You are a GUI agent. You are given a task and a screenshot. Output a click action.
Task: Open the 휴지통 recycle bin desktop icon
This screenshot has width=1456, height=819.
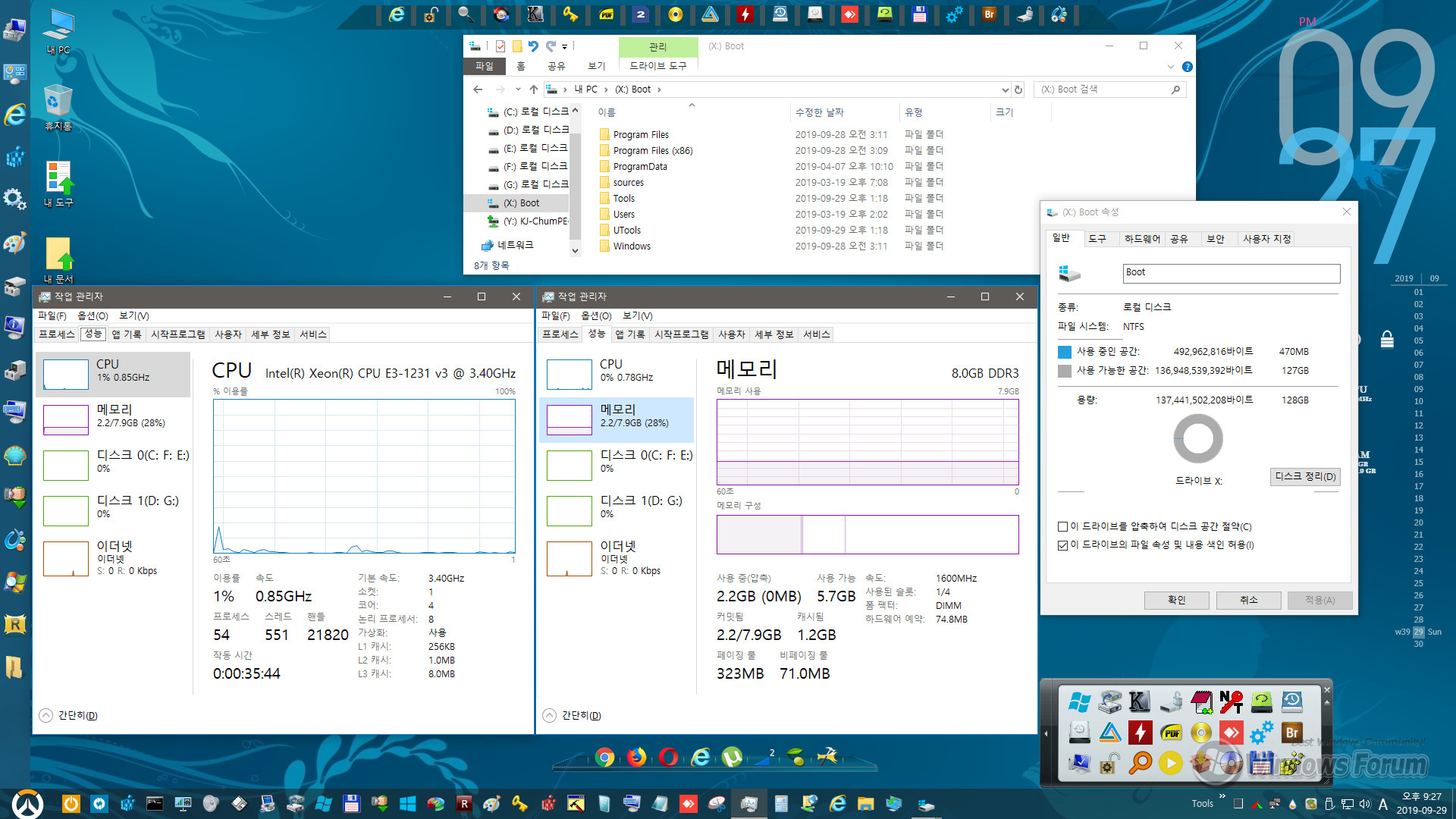(58, 108)
